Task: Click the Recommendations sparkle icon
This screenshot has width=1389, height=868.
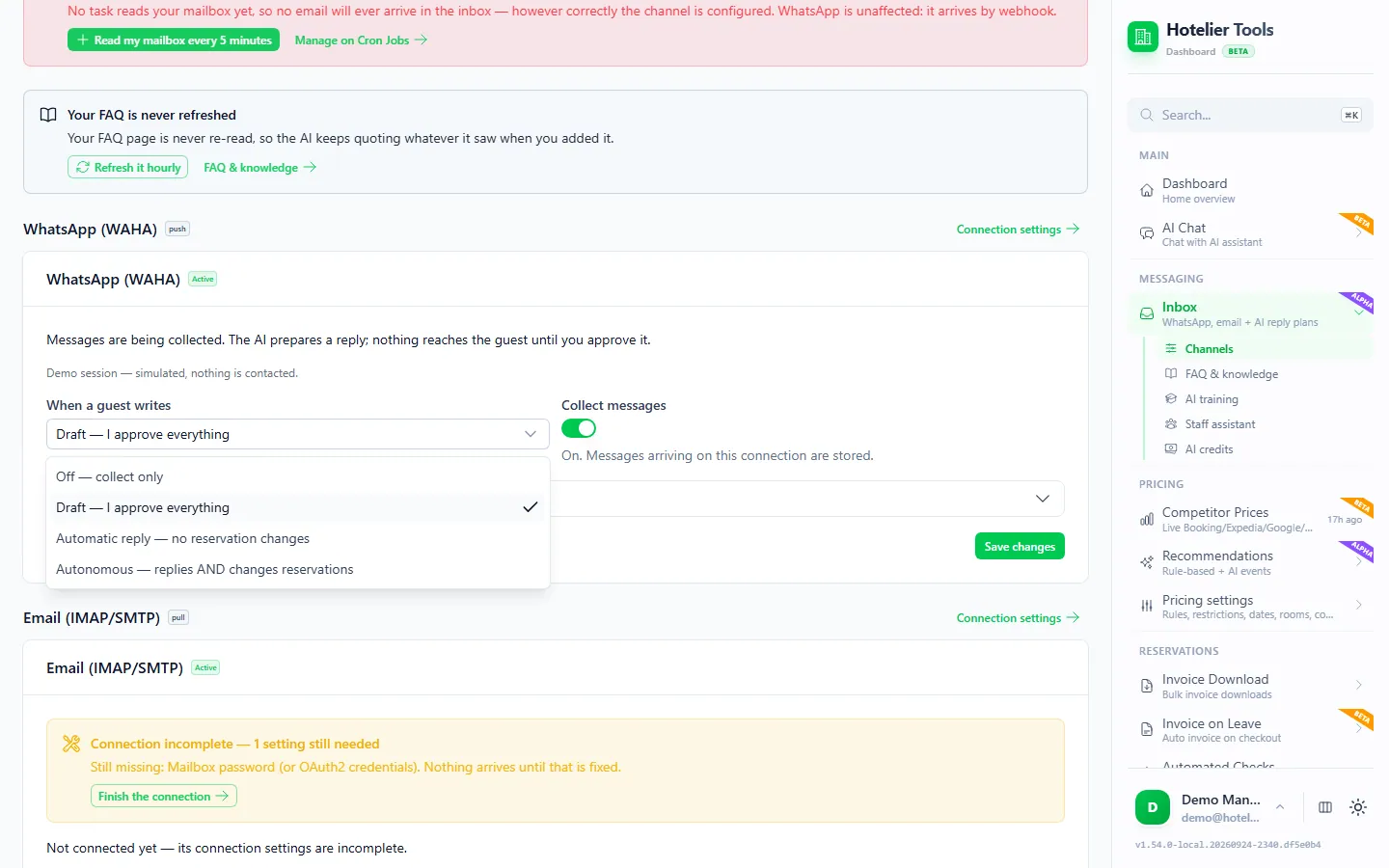Action: click(x=1147, y=562)
